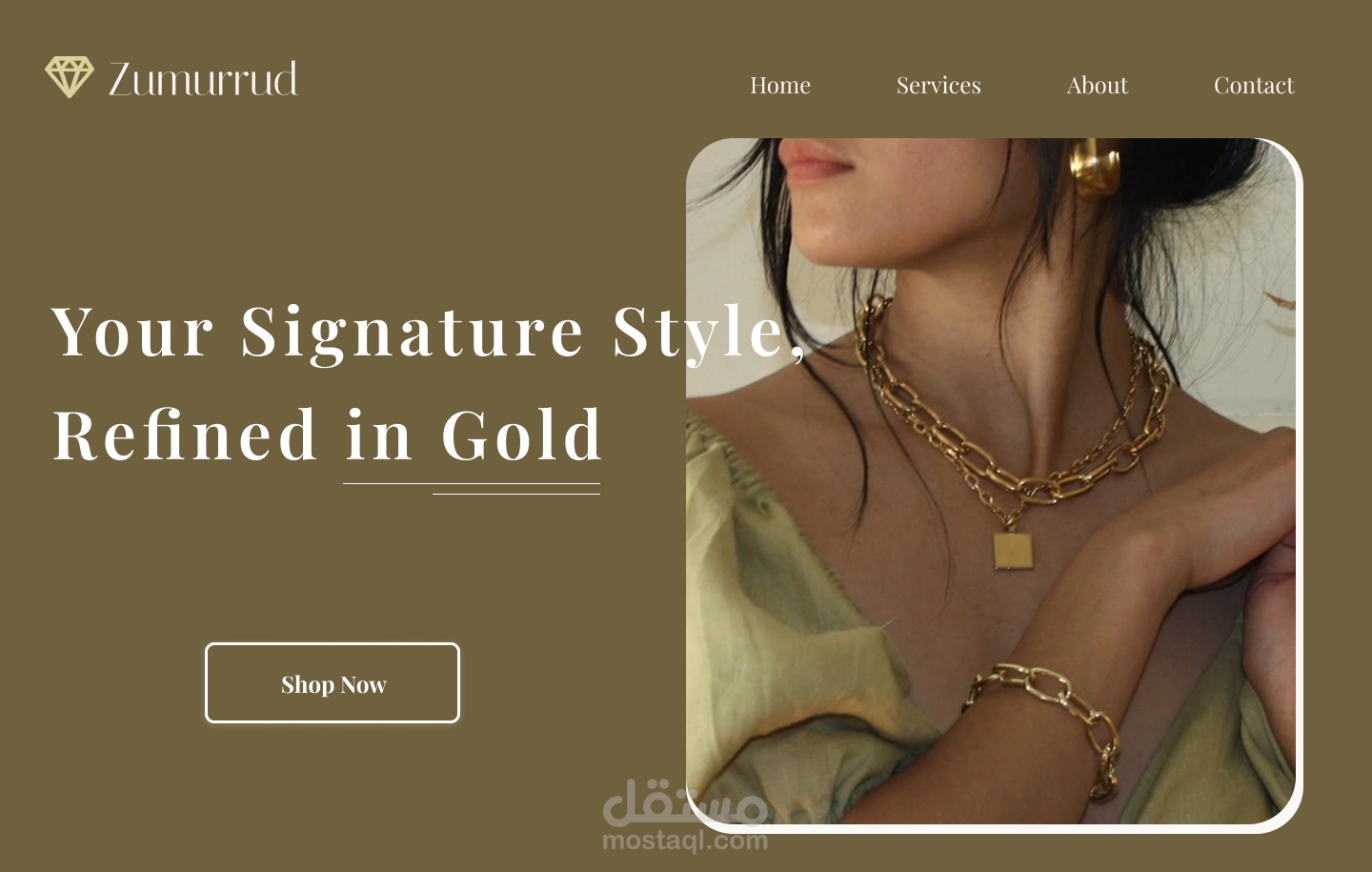Click the diamond logo icon
The width and height of the screenshot is (1372, 872).
(x=70, y=77)
